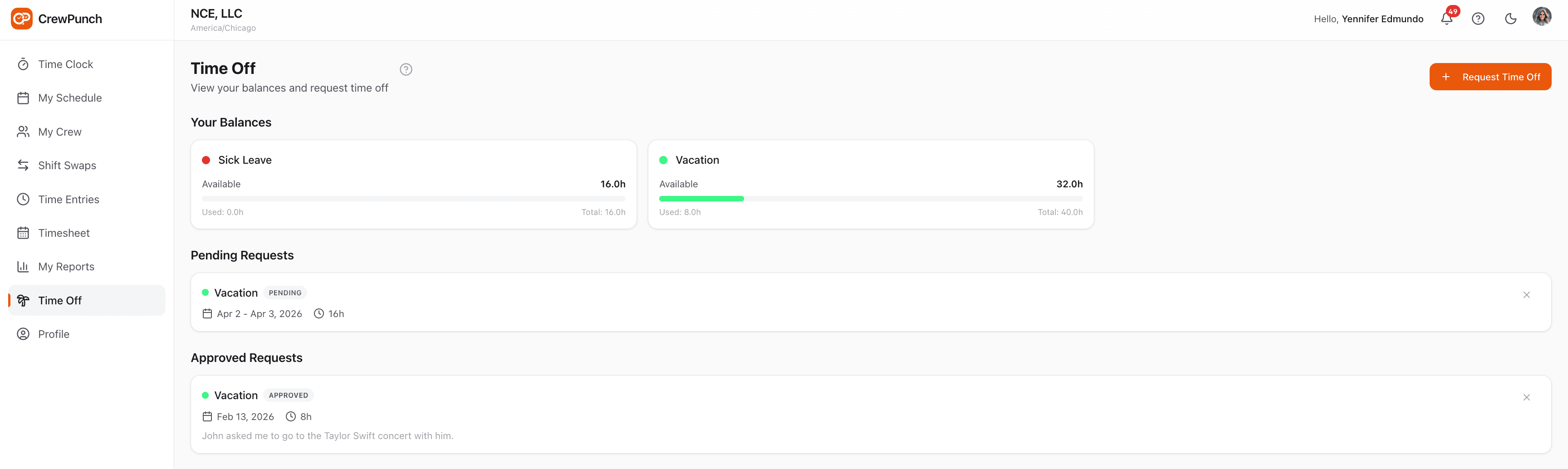This screenshot has height=469, width=1568.
Task: Click the Request Time Off button
Action: tap(1491, 77)
